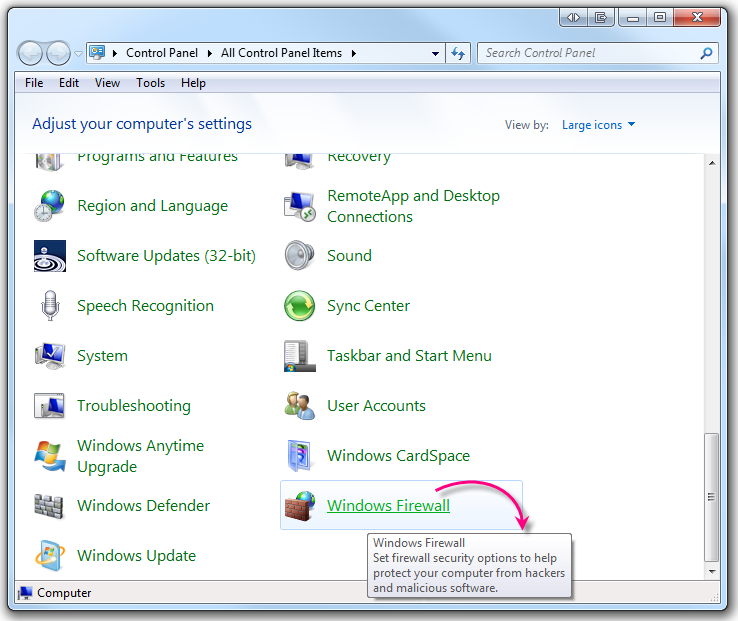Click the Windows CardSpace icon
This screenshot has width=738, height=621.
tap(300, 456)
